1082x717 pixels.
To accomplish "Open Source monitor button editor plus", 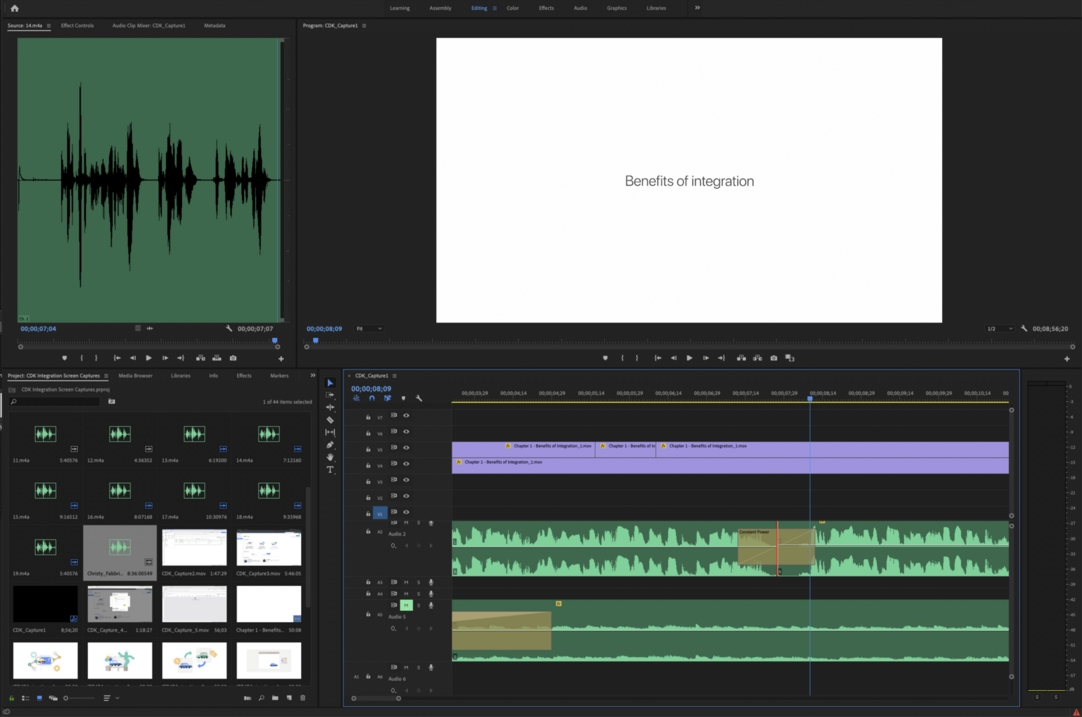I will pos(281,359).
